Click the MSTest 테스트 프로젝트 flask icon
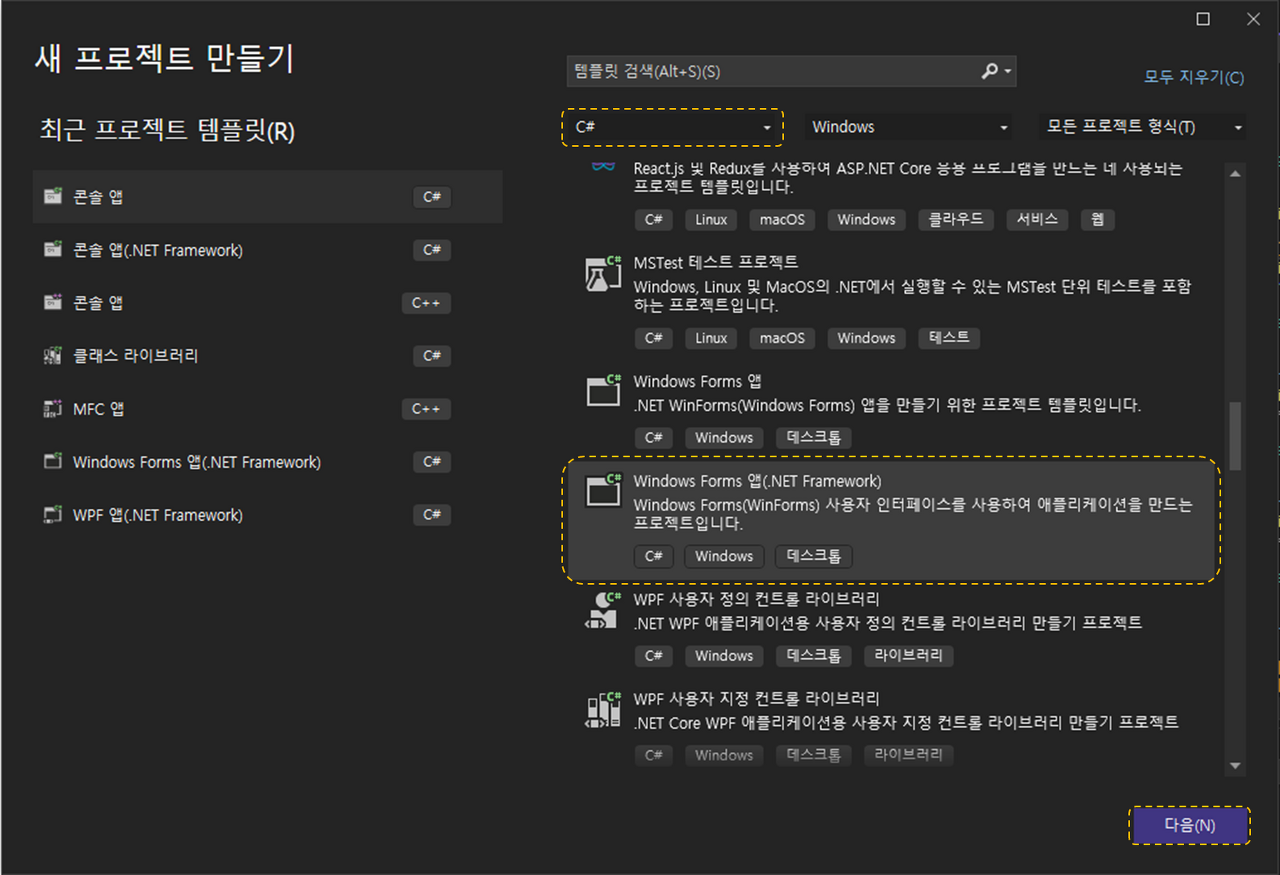The width and height of the screenshot is (1280, 875). pyautogui.click(x=603, y=274)
